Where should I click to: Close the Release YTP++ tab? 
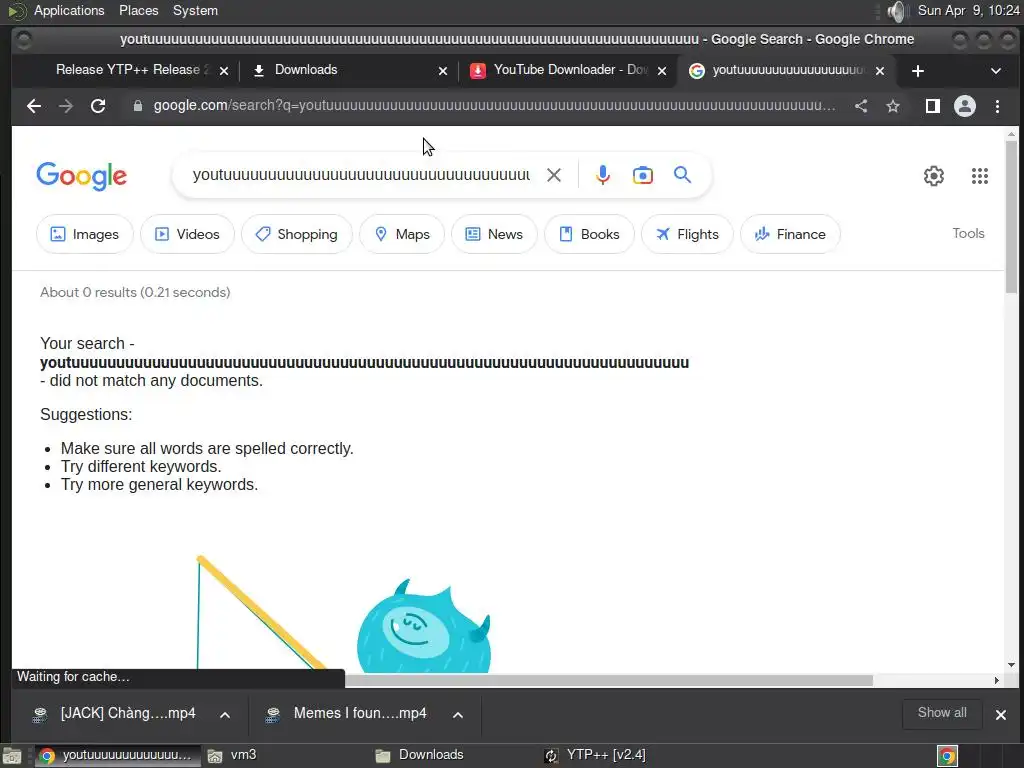tap(224, 71)
